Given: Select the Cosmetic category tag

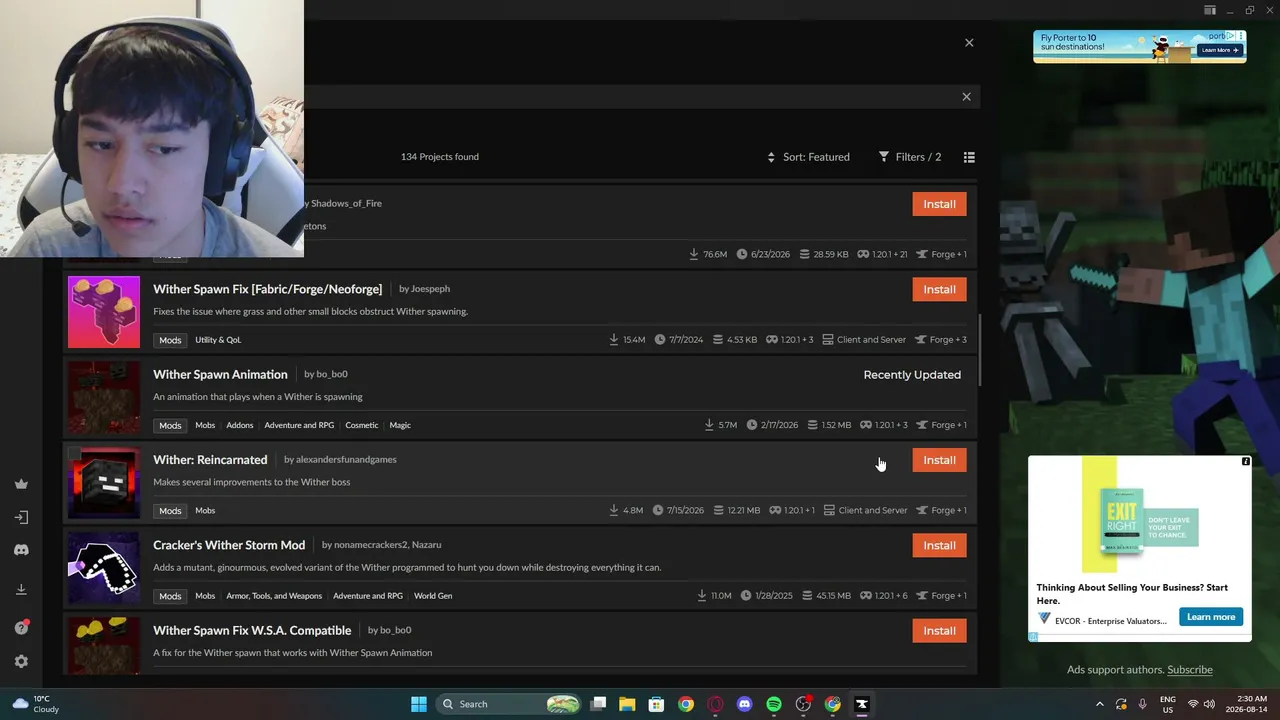Looking at the screenshot, I should click(x=362, y=425).
